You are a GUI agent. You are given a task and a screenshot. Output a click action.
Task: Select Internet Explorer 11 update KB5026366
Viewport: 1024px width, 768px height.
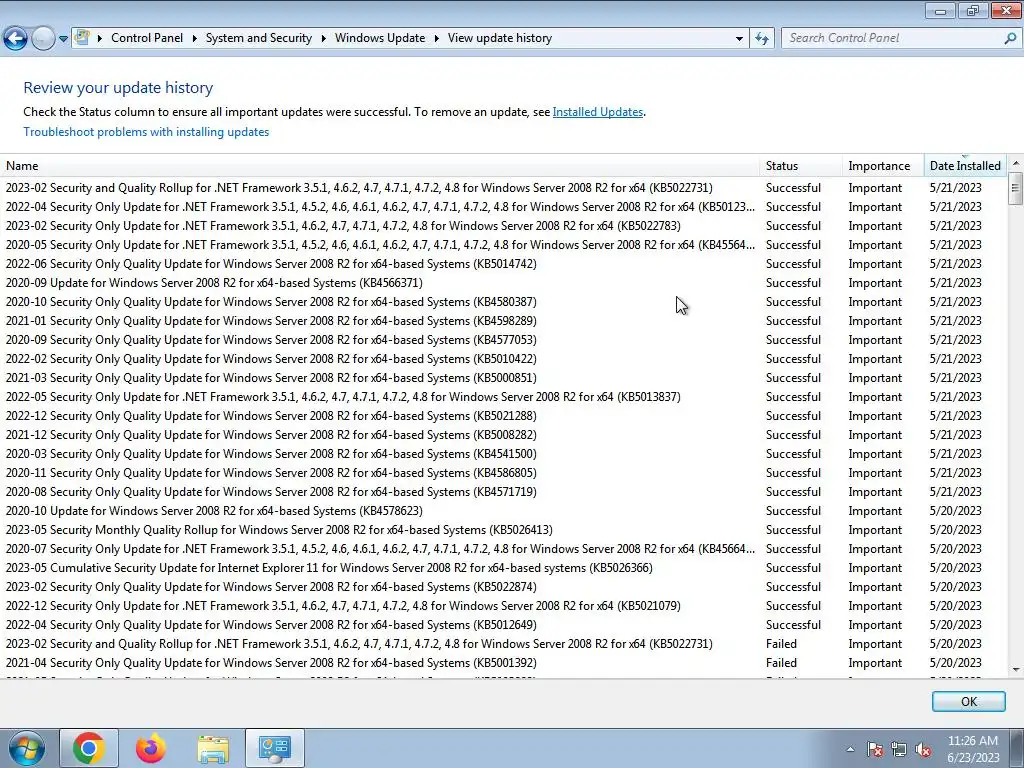[503, 568]
